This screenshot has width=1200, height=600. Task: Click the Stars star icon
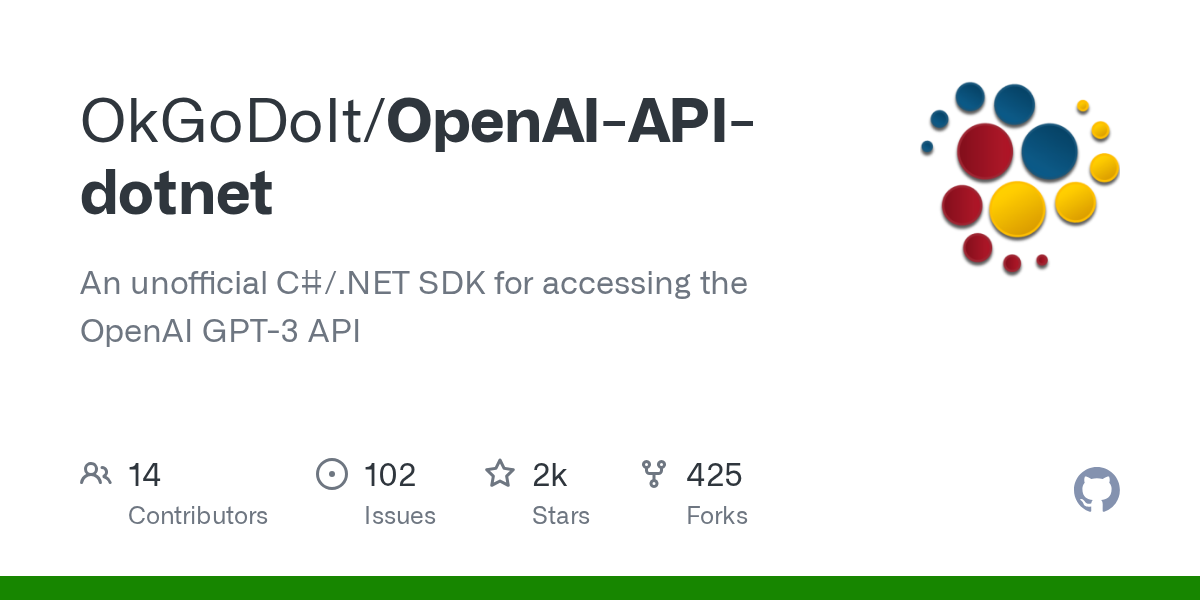(500, 474)
